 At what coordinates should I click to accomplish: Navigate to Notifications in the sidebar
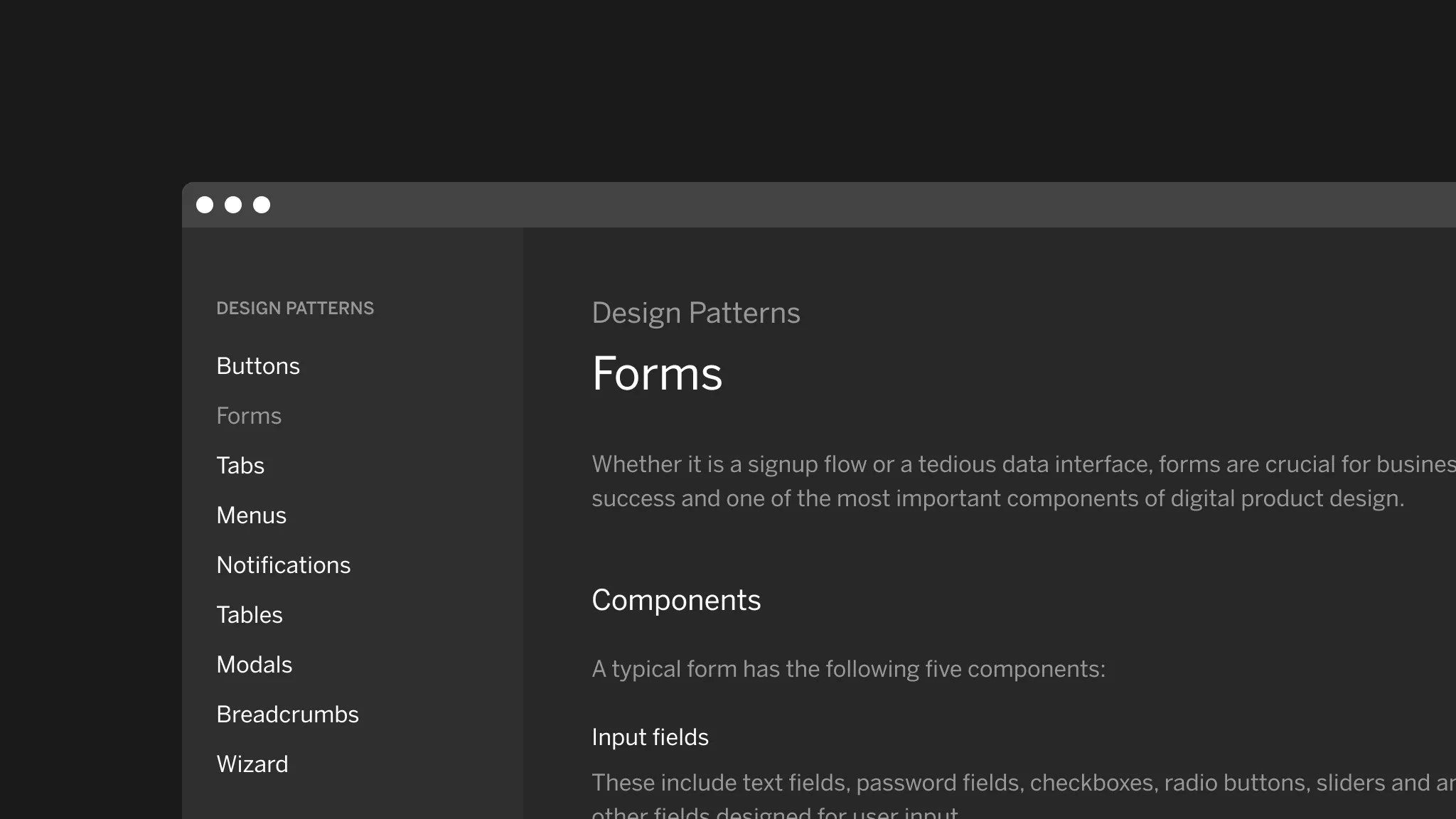(x=283, y=565)
